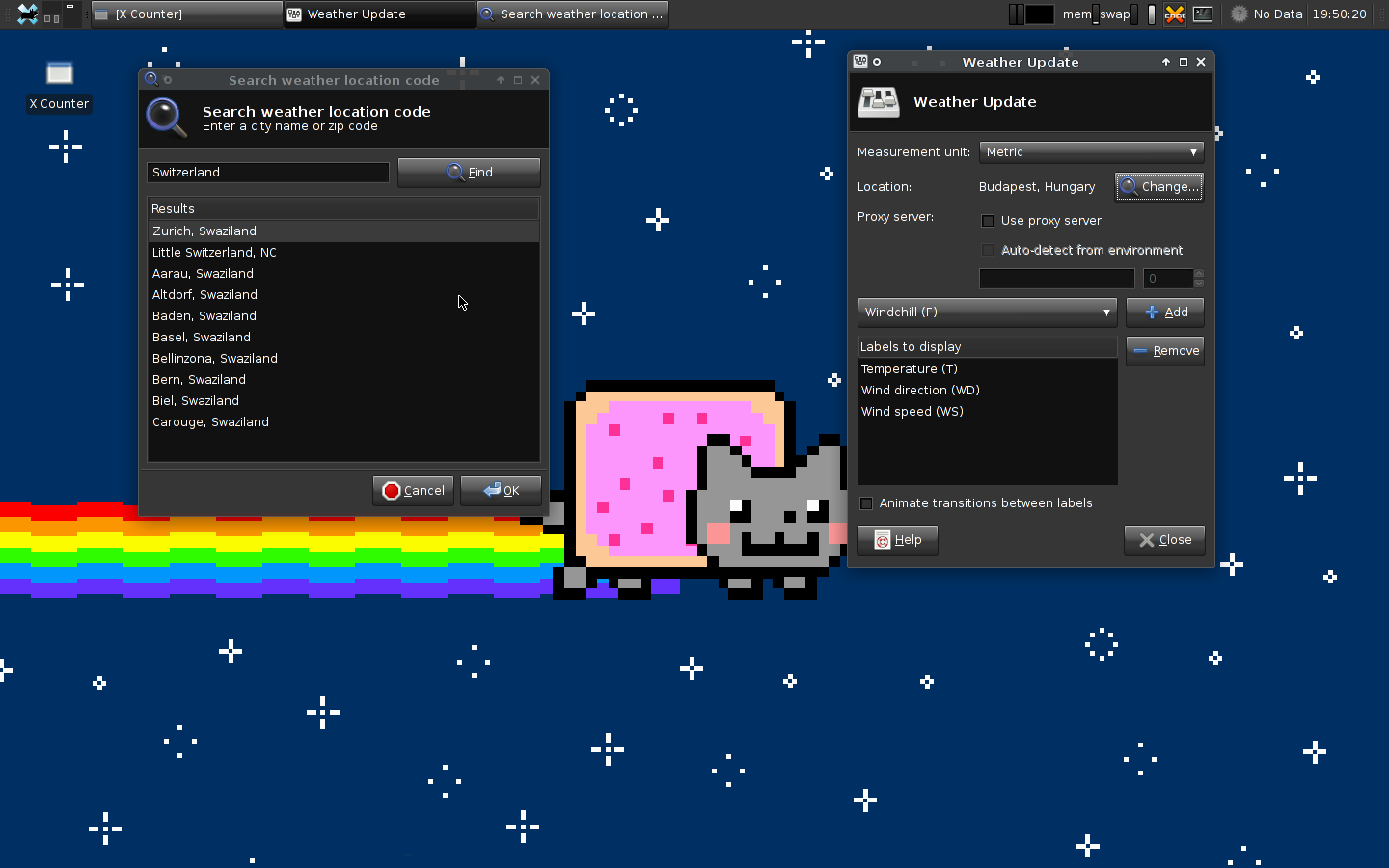Click Close button in Weather Update dialog
The height and width of the screenshot is (868, 1389).
(1164, 540)
